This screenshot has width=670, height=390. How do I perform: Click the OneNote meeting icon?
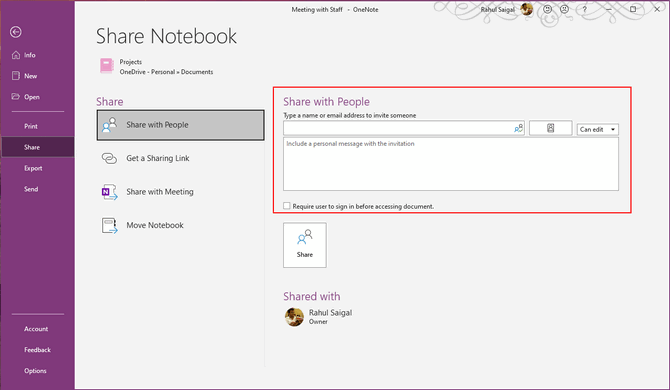click(109, 192)
